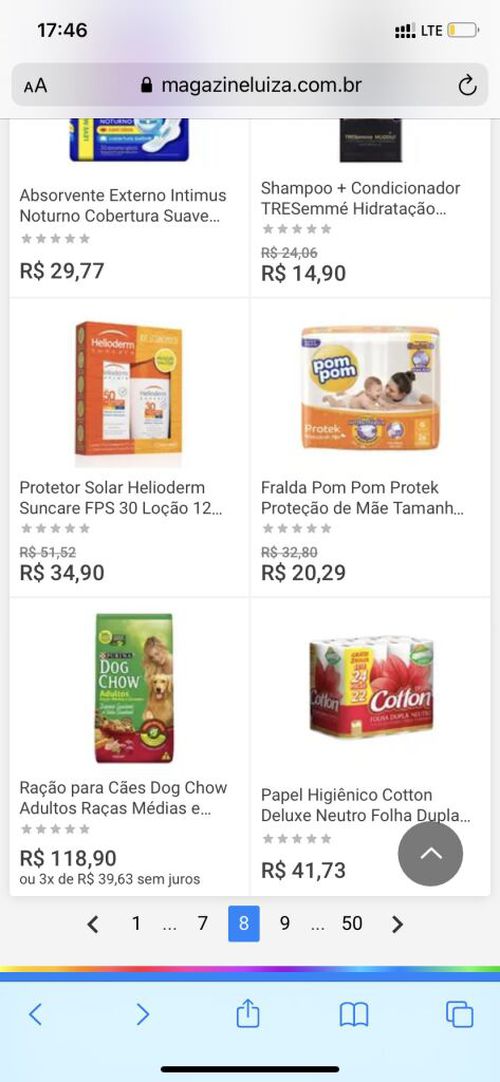The width and height of the screenshot is (500, 1082).
Task: Open Shampoo + Condicionador TRESemmé product link
Action: click(361, 199)
